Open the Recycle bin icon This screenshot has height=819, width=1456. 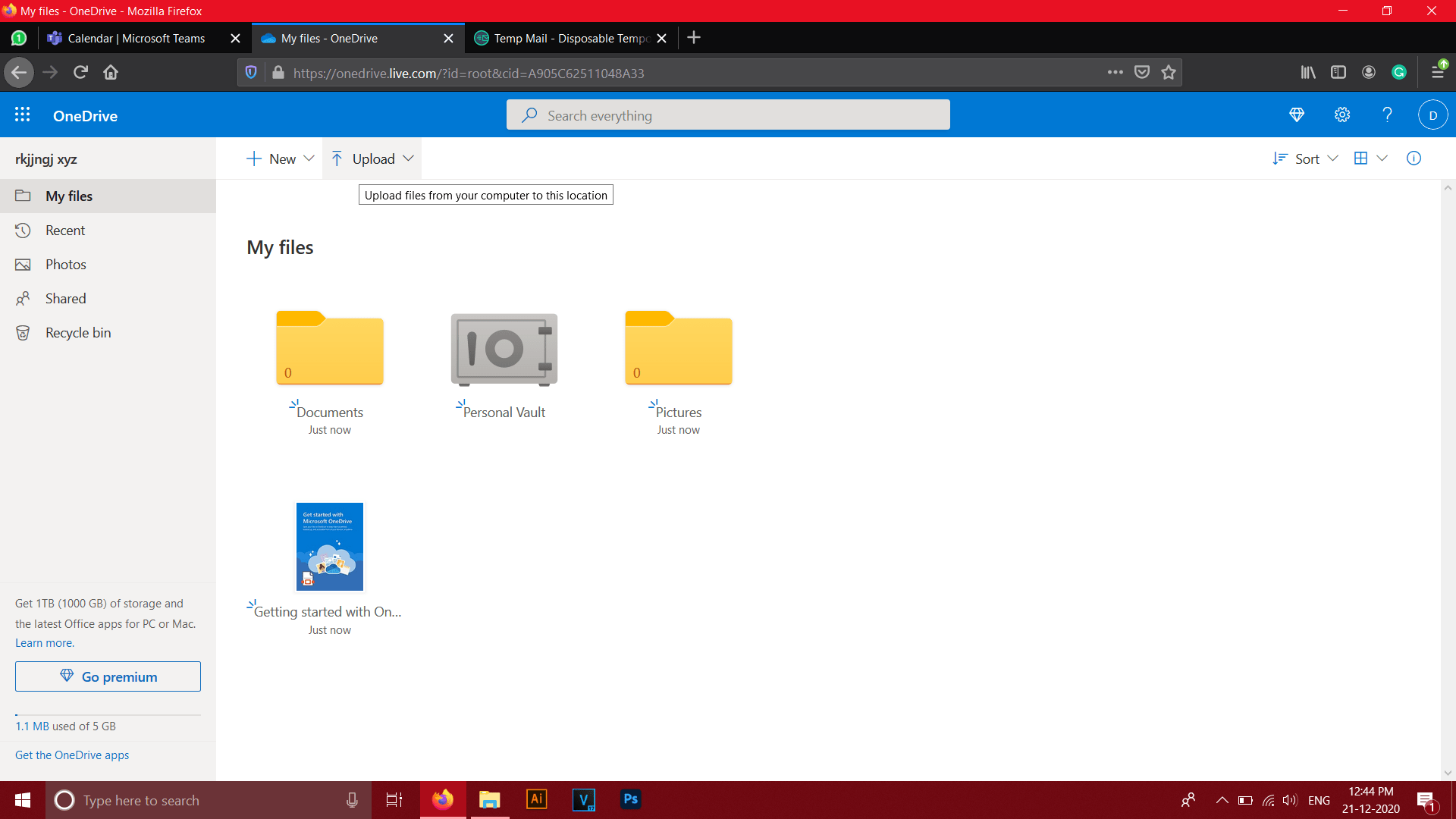[24, 332]
